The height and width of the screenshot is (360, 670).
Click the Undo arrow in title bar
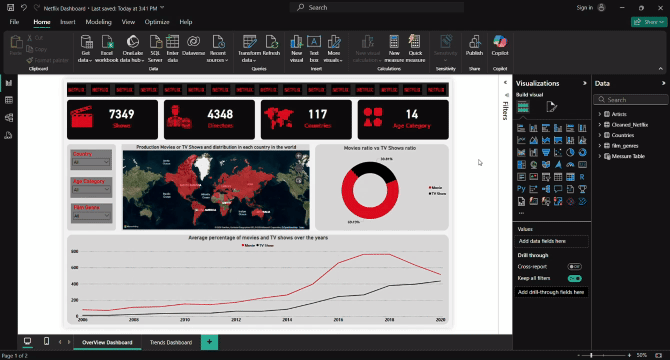pos(24,8)
